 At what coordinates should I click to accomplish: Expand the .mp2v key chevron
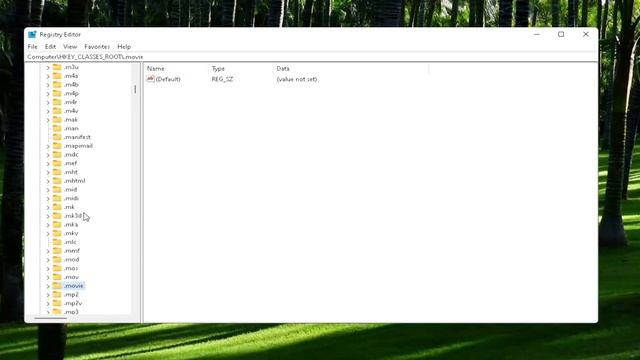[48, 303]
